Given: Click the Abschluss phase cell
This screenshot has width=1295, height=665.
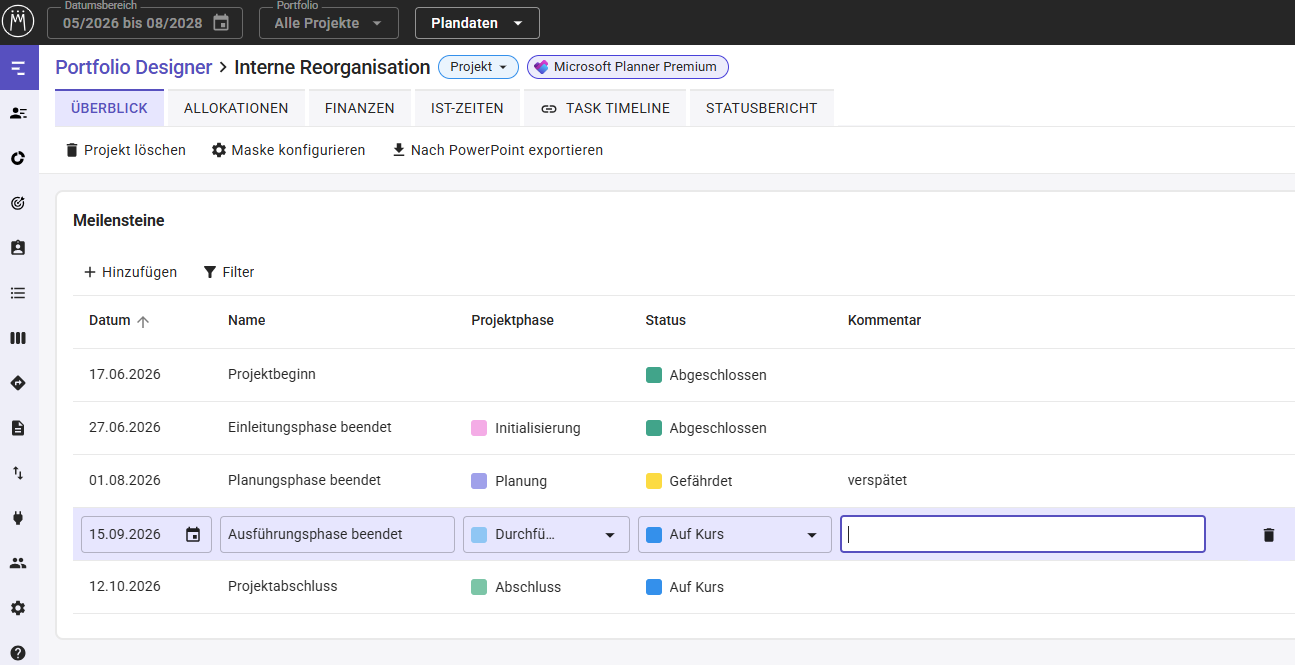Looking at the screenshot, I should (516, 587).
